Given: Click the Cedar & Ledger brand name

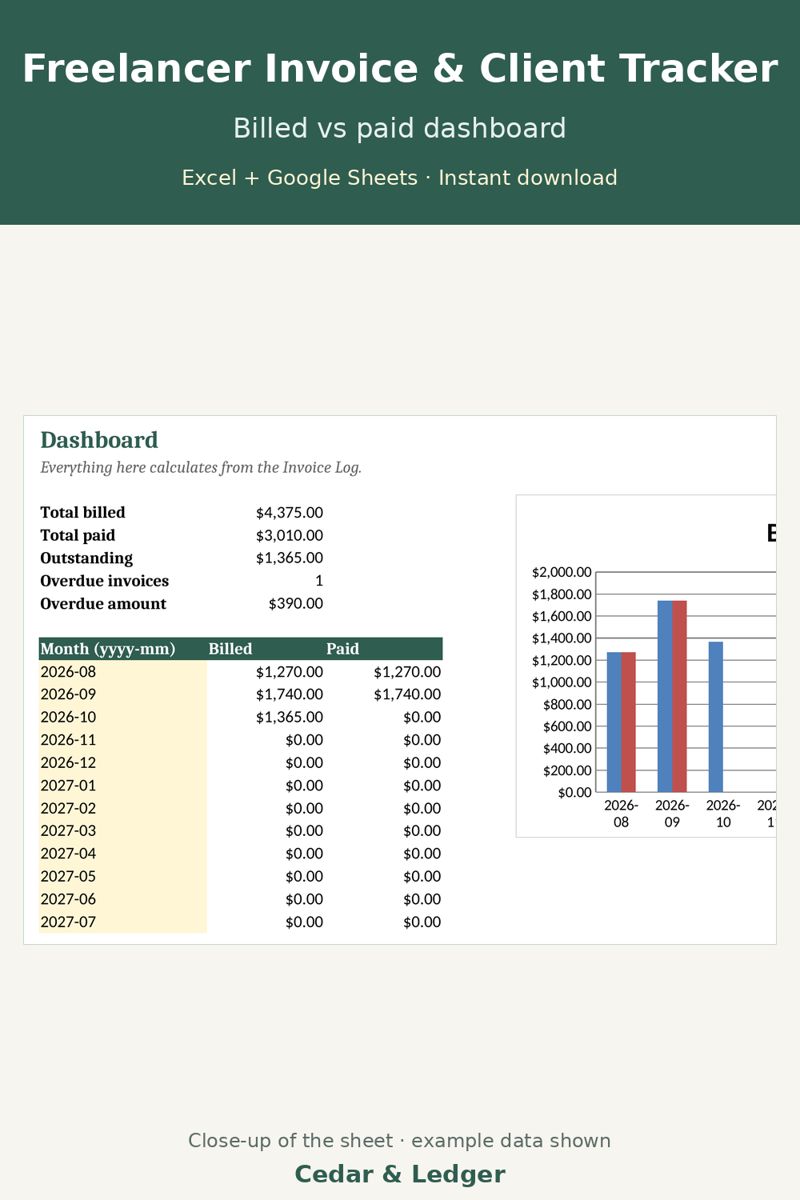Looking at the screenshot, I should 400,1174.
